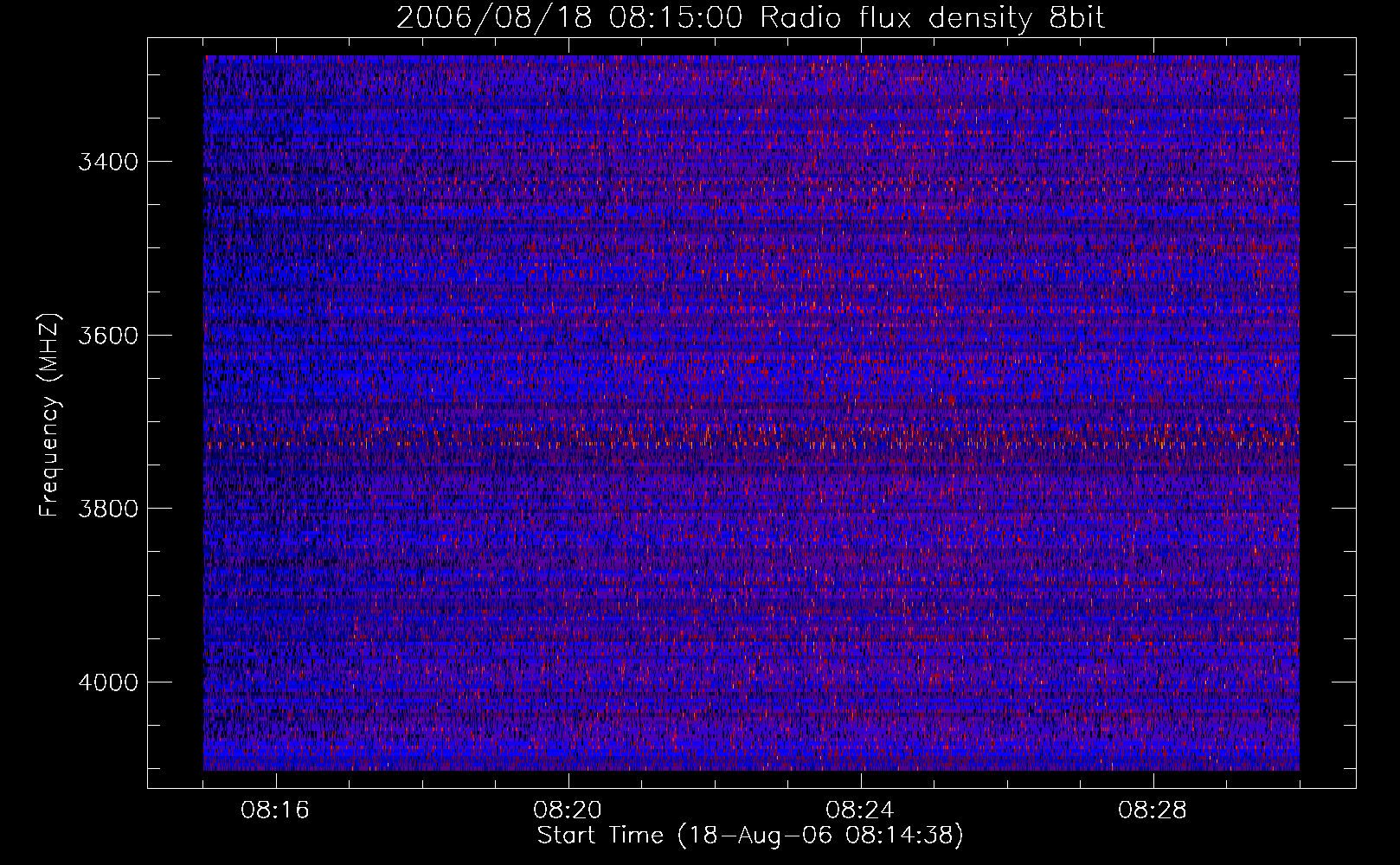Click the 4000 frequency tick label

pyautogui.click(x=108, y=682)
